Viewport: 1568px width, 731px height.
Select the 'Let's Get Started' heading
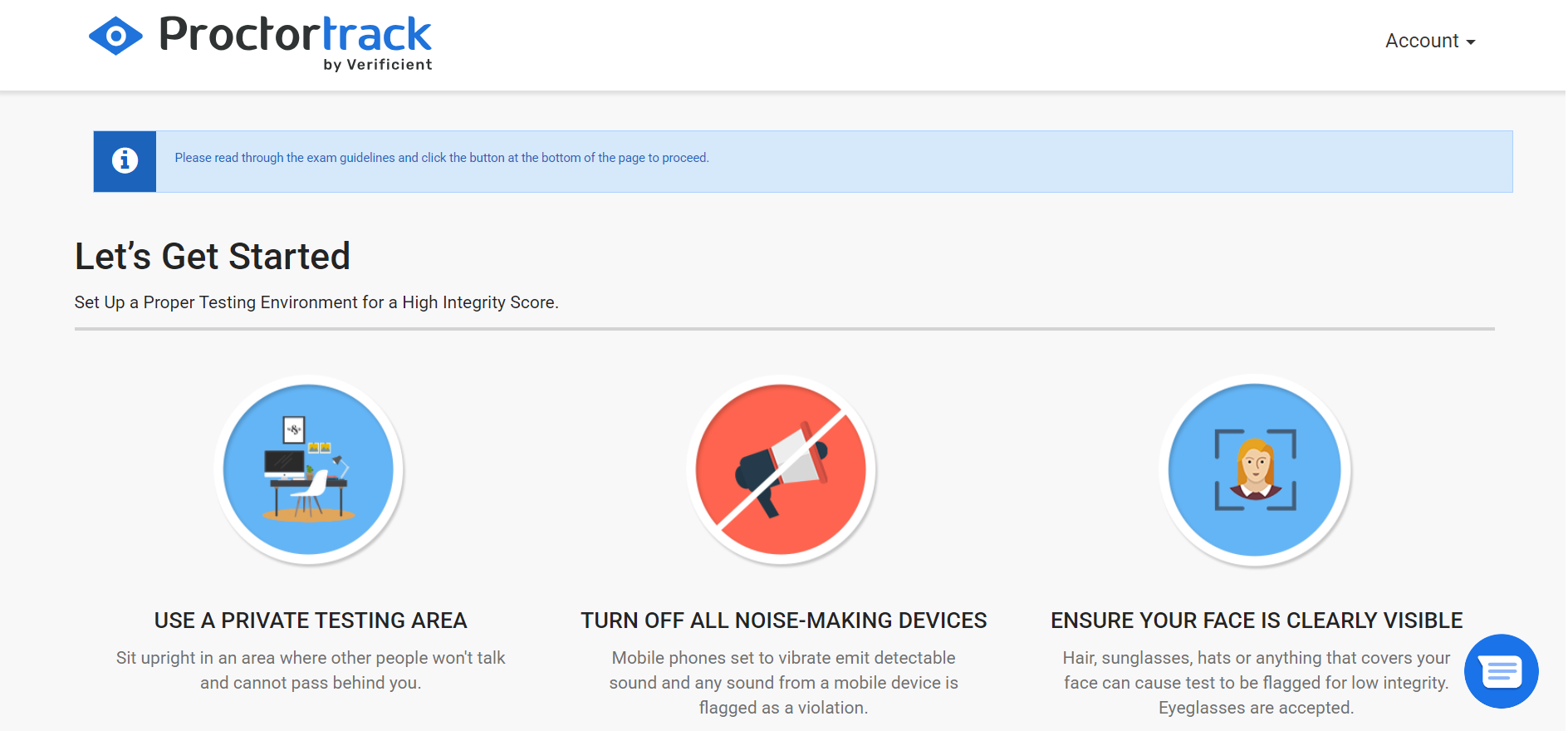click(213, 256)
